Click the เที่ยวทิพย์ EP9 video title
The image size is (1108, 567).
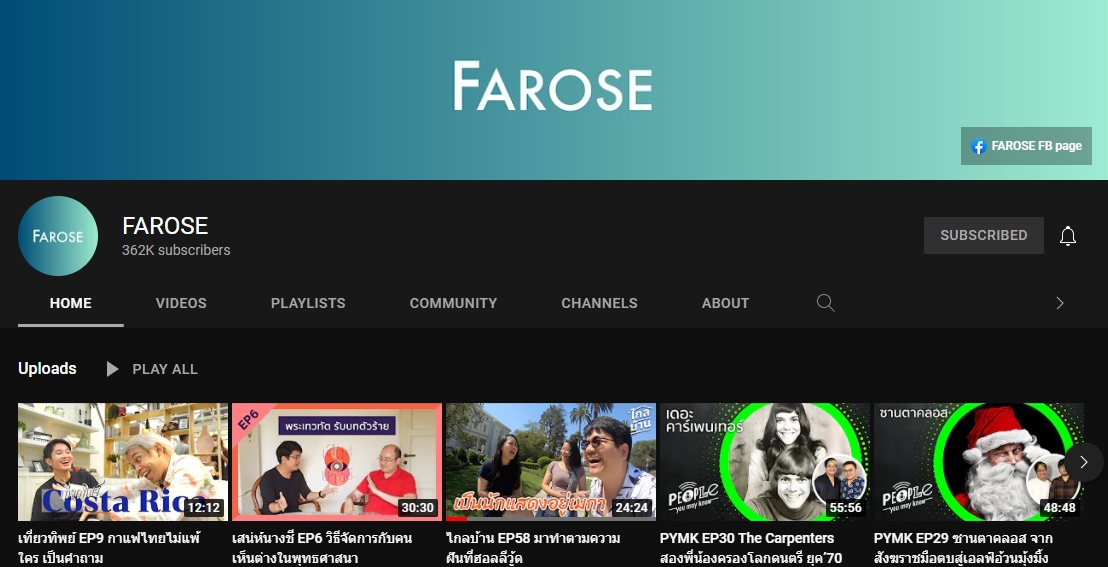(109, 549)
